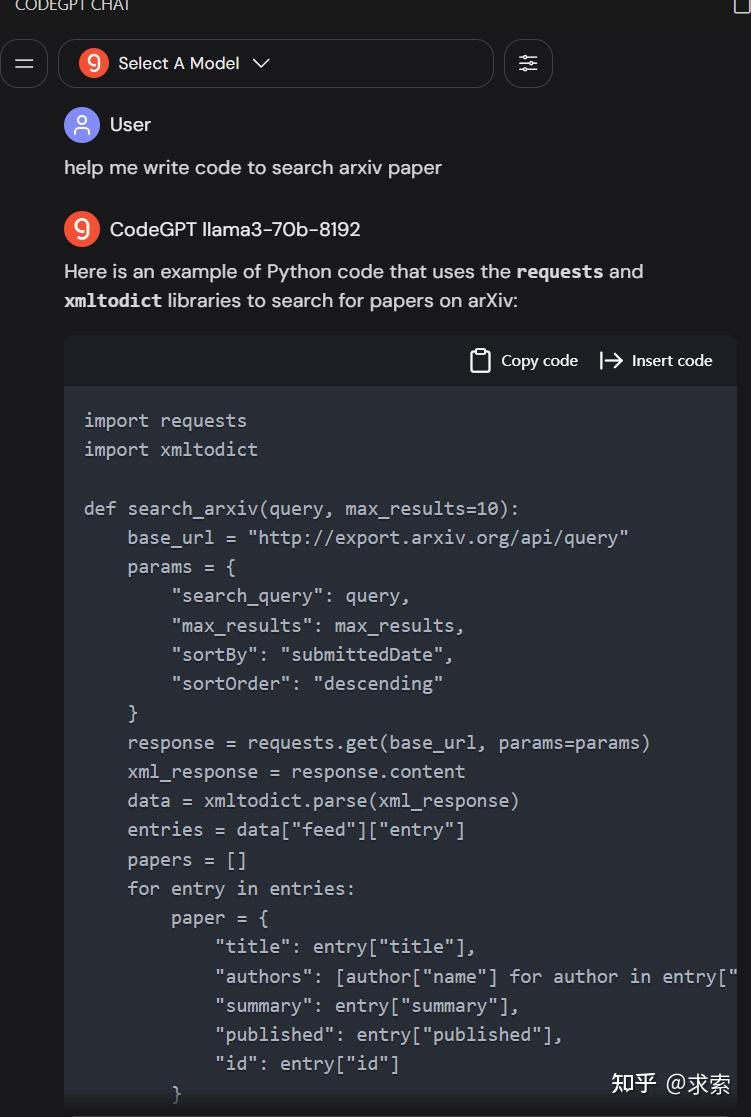
Task: Click the arrow icon beside Insert code
Action: click(x=609, y=360)
